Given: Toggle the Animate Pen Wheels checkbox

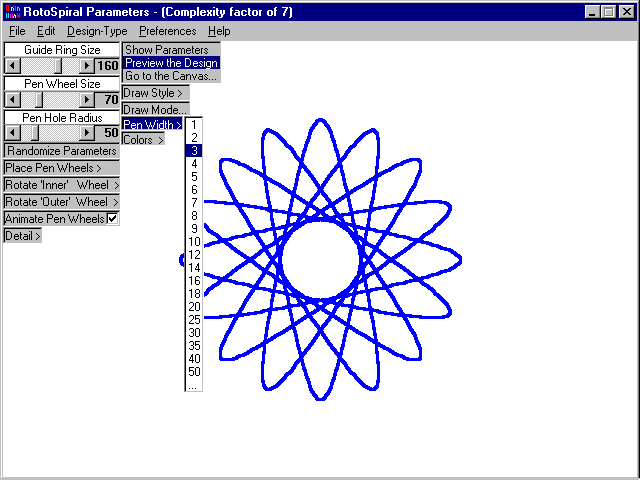Looking at the screenshot, I should coord(113,218).
